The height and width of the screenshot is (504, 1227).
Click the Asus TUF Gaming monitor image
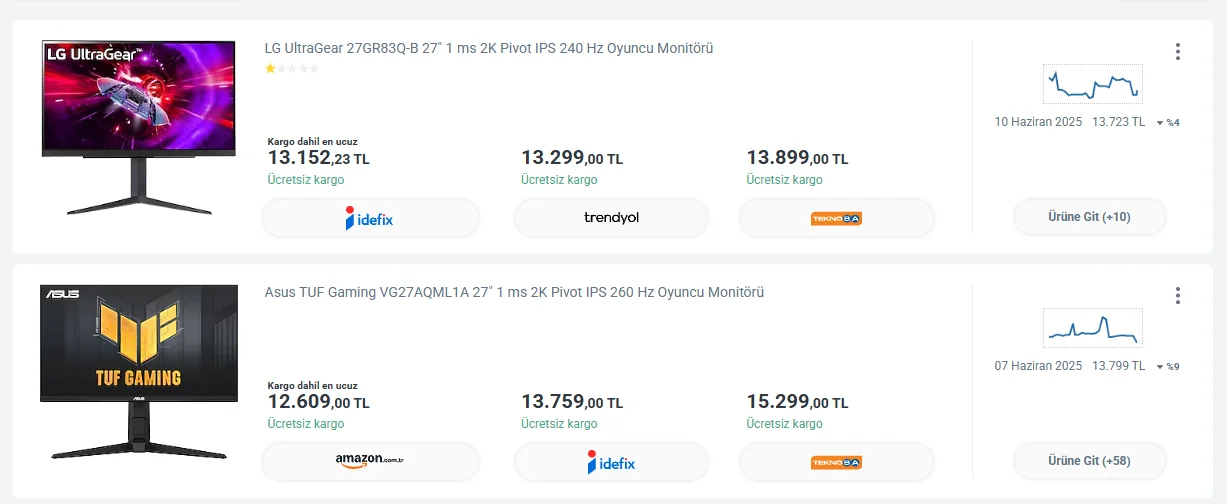click(x=139, y=372)
